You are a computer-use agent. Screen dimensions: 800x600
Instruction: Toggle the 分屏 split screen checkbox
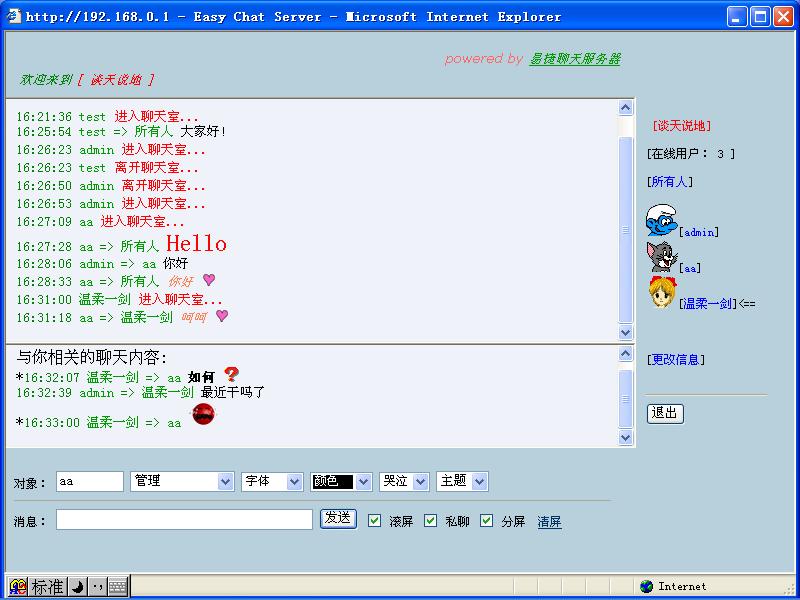point(487,520)
